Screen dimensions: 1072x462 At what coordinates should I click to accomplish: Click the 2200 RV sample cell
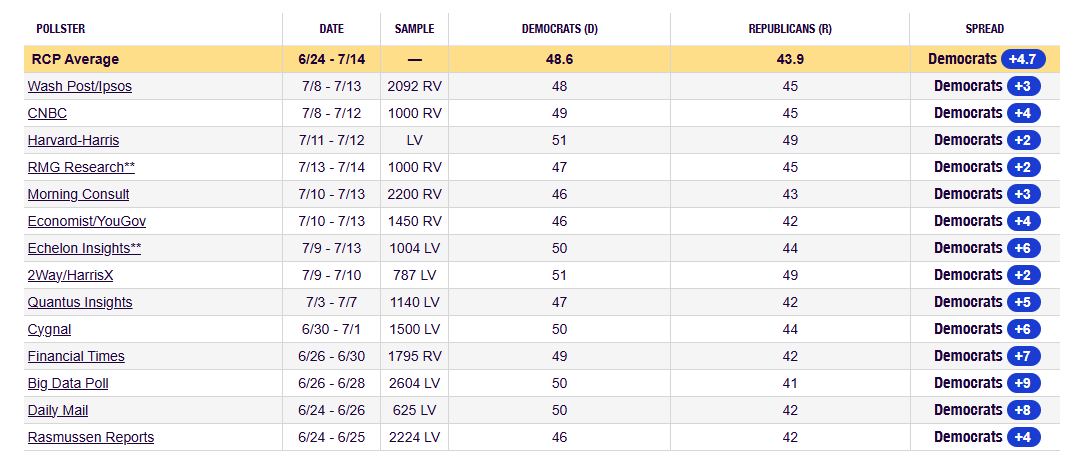coord(414,195)
